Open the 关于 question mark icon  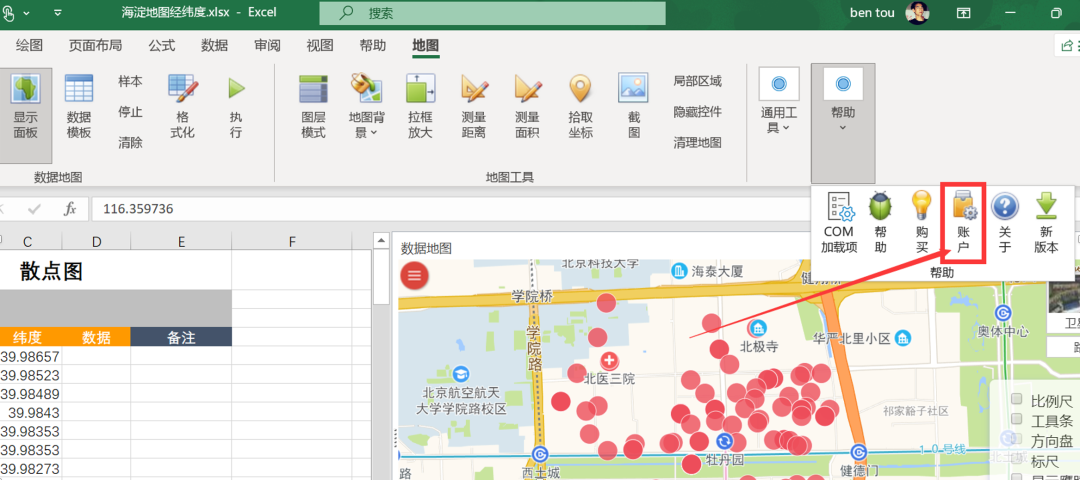[1005, 207]
